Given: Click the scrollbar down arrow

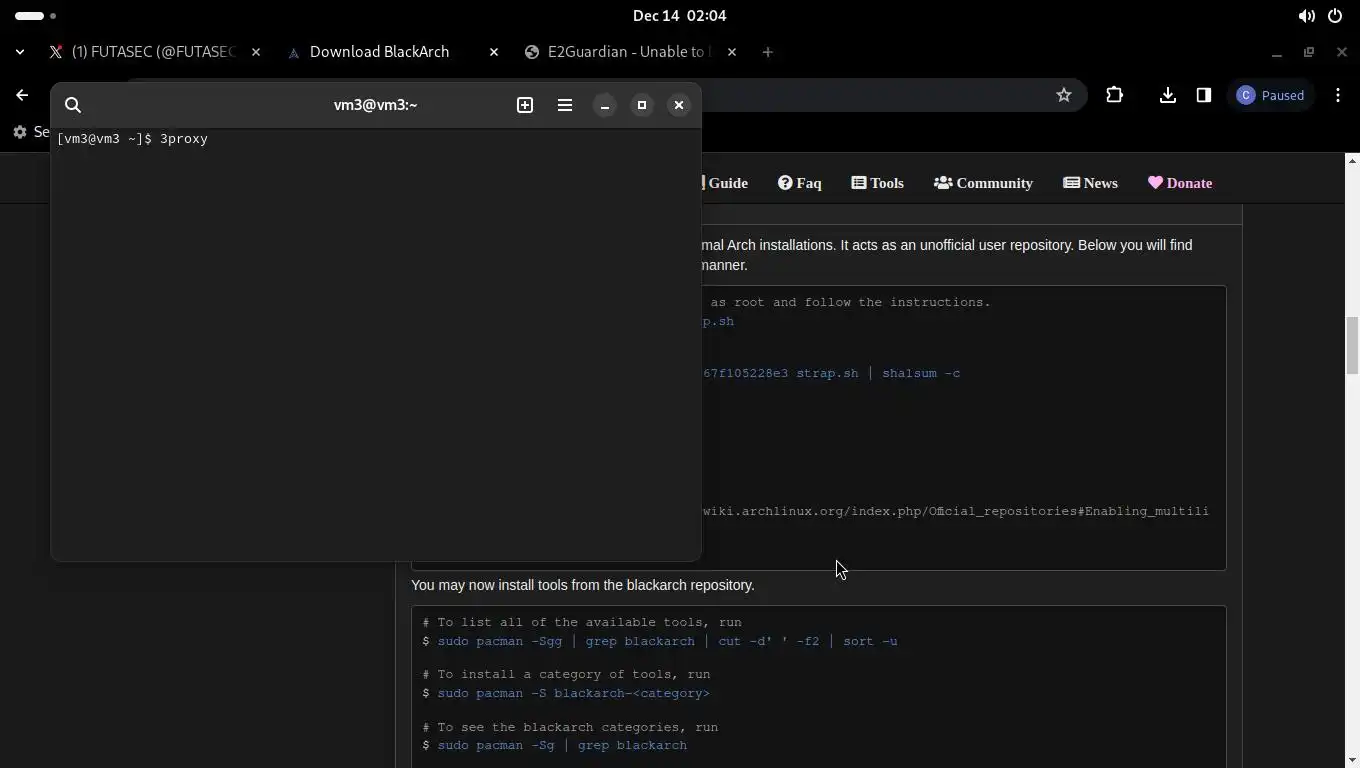Looking at the screenshot, I should coord(1352,760).
